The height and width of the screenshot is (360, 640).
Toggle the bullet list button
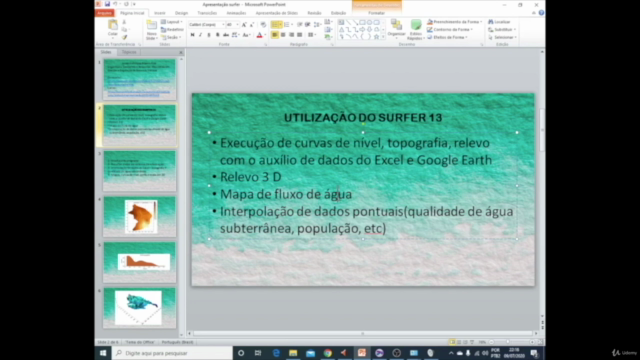click(276, 24)
